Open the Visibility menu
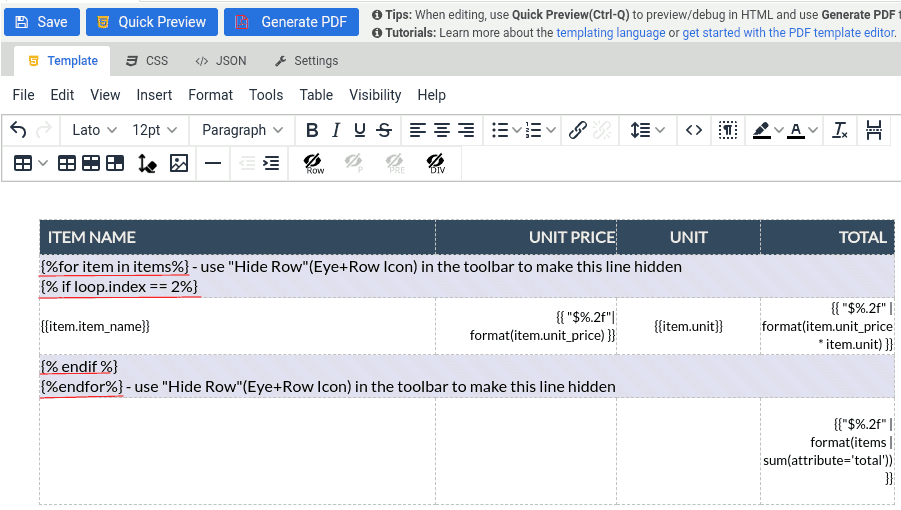 [x=375, y=95]
